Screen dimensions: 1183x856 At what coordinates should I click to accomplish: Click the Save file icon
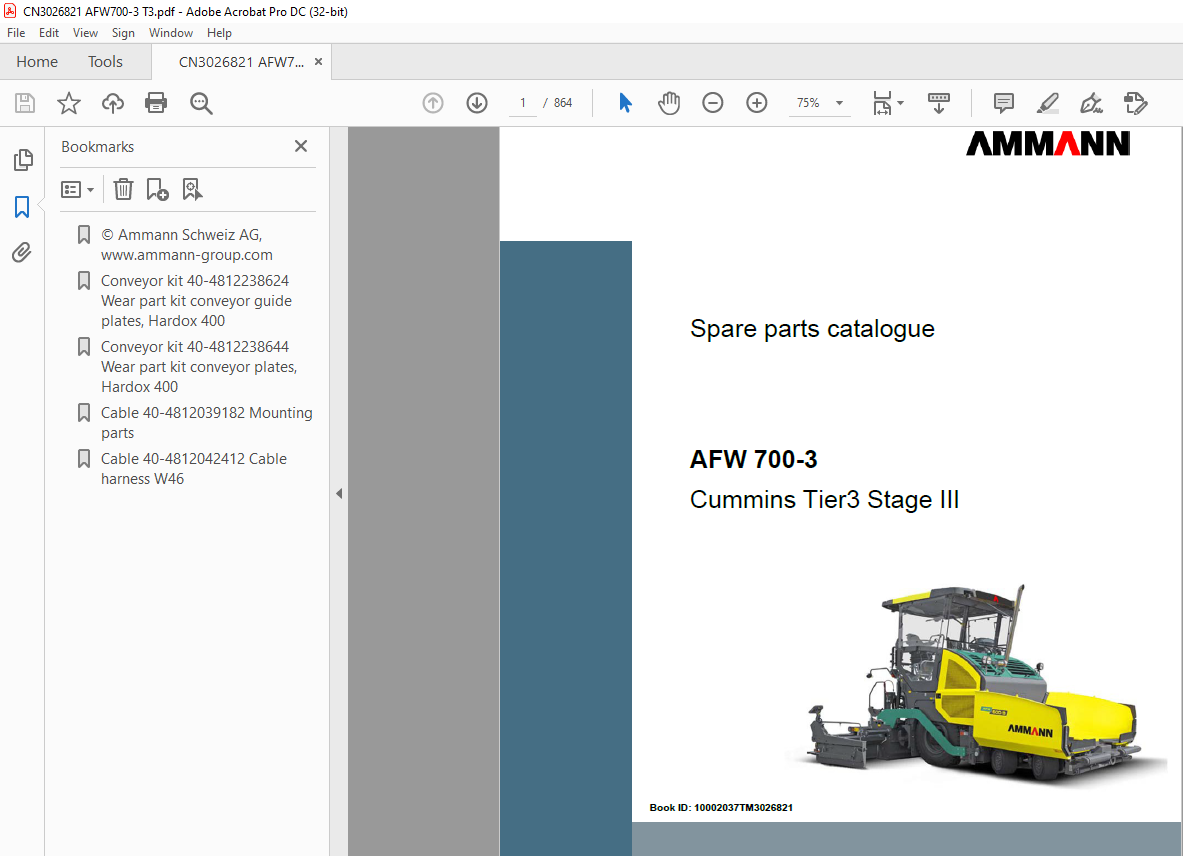25,103
